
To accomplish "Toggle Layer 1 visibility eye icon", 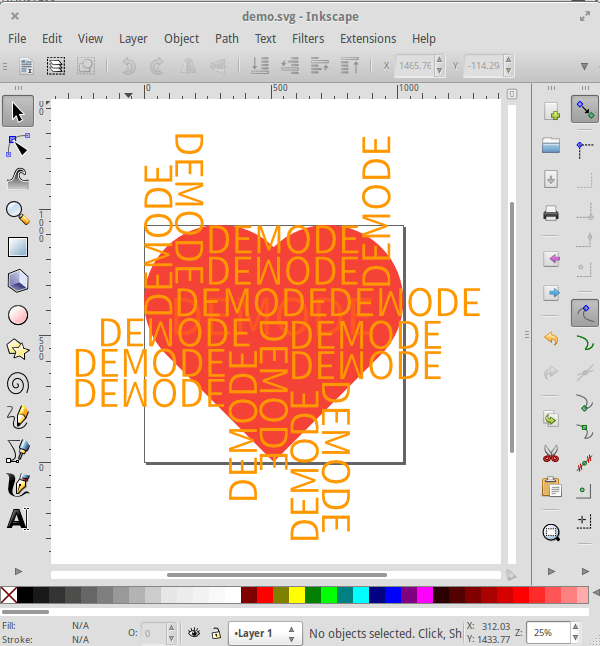I will [194, 633].
